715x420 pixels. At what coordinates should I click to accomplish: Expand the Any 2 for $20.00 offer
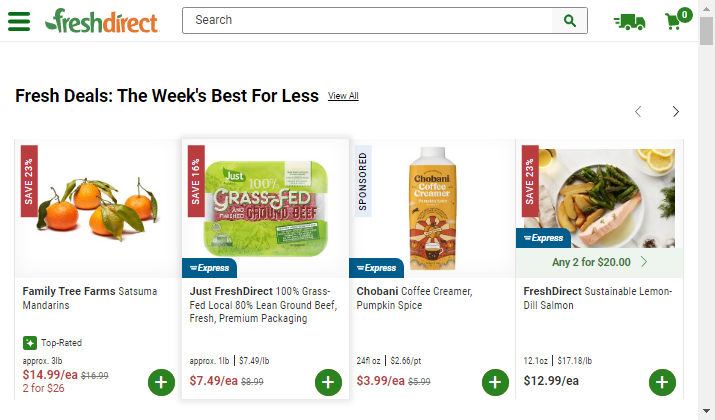click(599, 263)
